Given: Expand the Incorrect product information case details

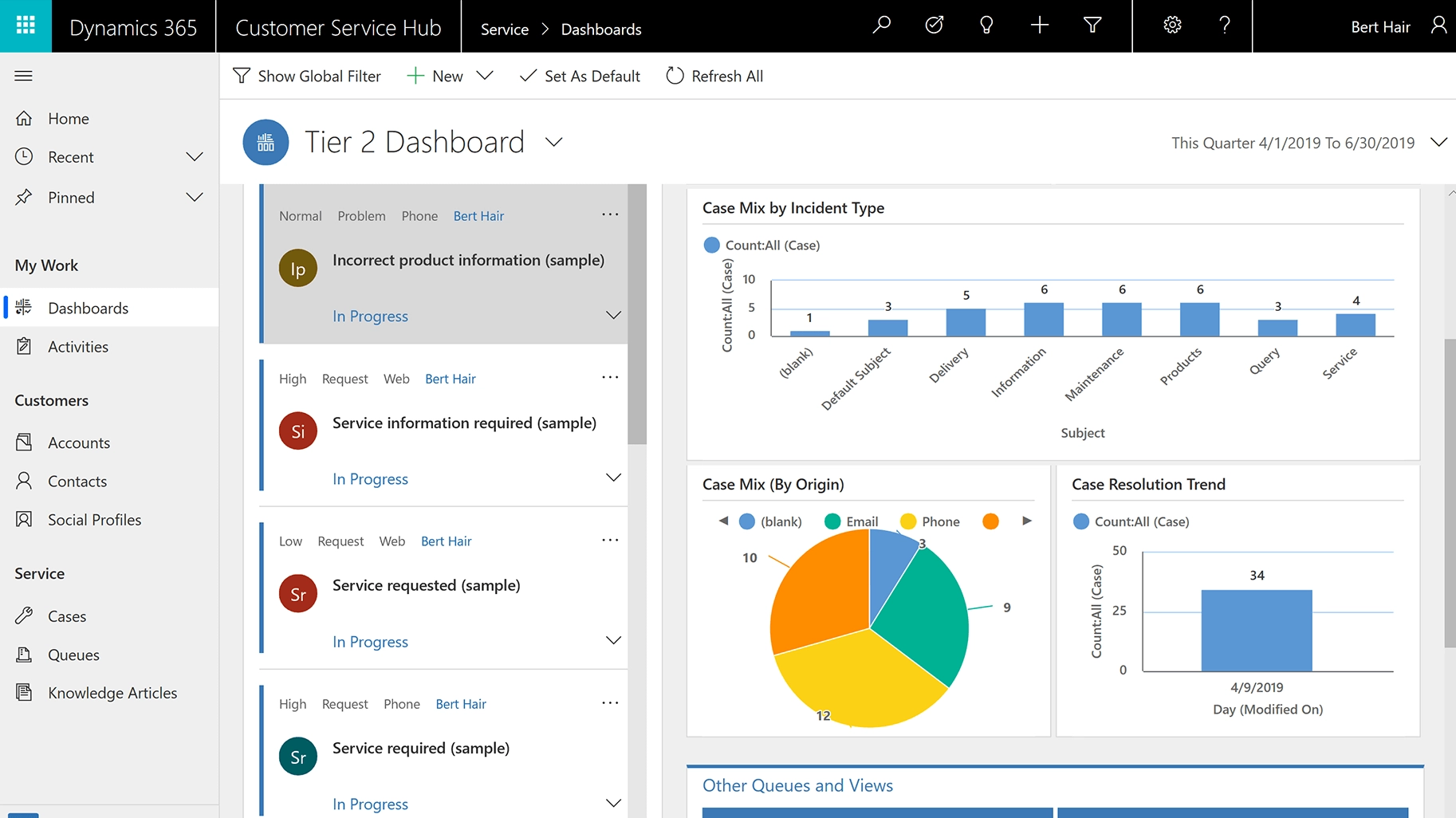Looking at the screenshot, I should pos(613,315).
